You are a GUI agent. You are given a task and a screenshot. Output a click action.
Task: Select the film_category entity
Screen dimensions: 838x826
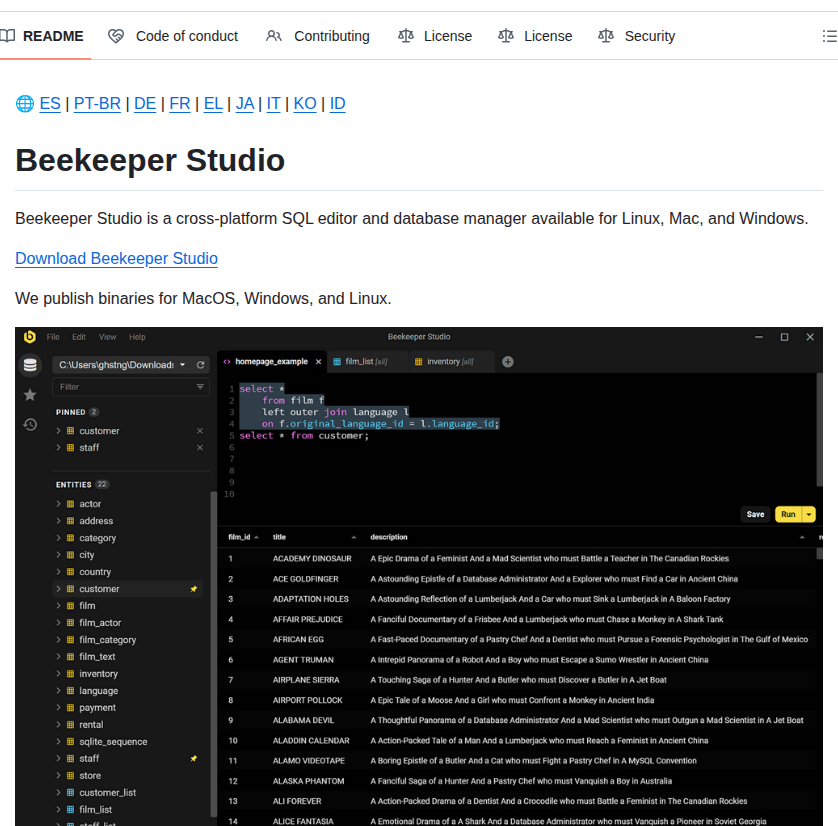pyautogui.click(x=107, y=640)
